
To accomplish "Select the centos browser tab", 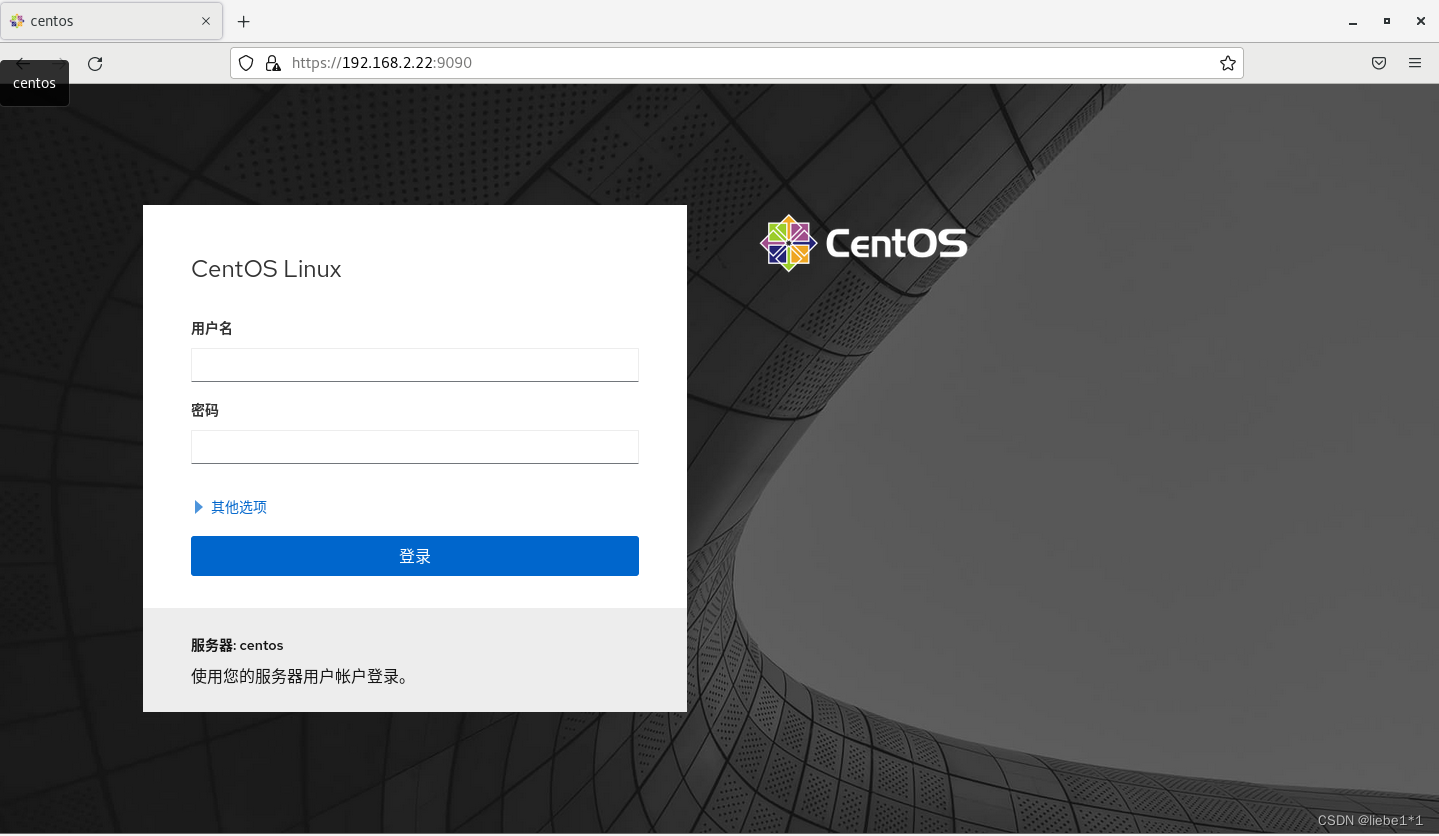I will (111, 21).
